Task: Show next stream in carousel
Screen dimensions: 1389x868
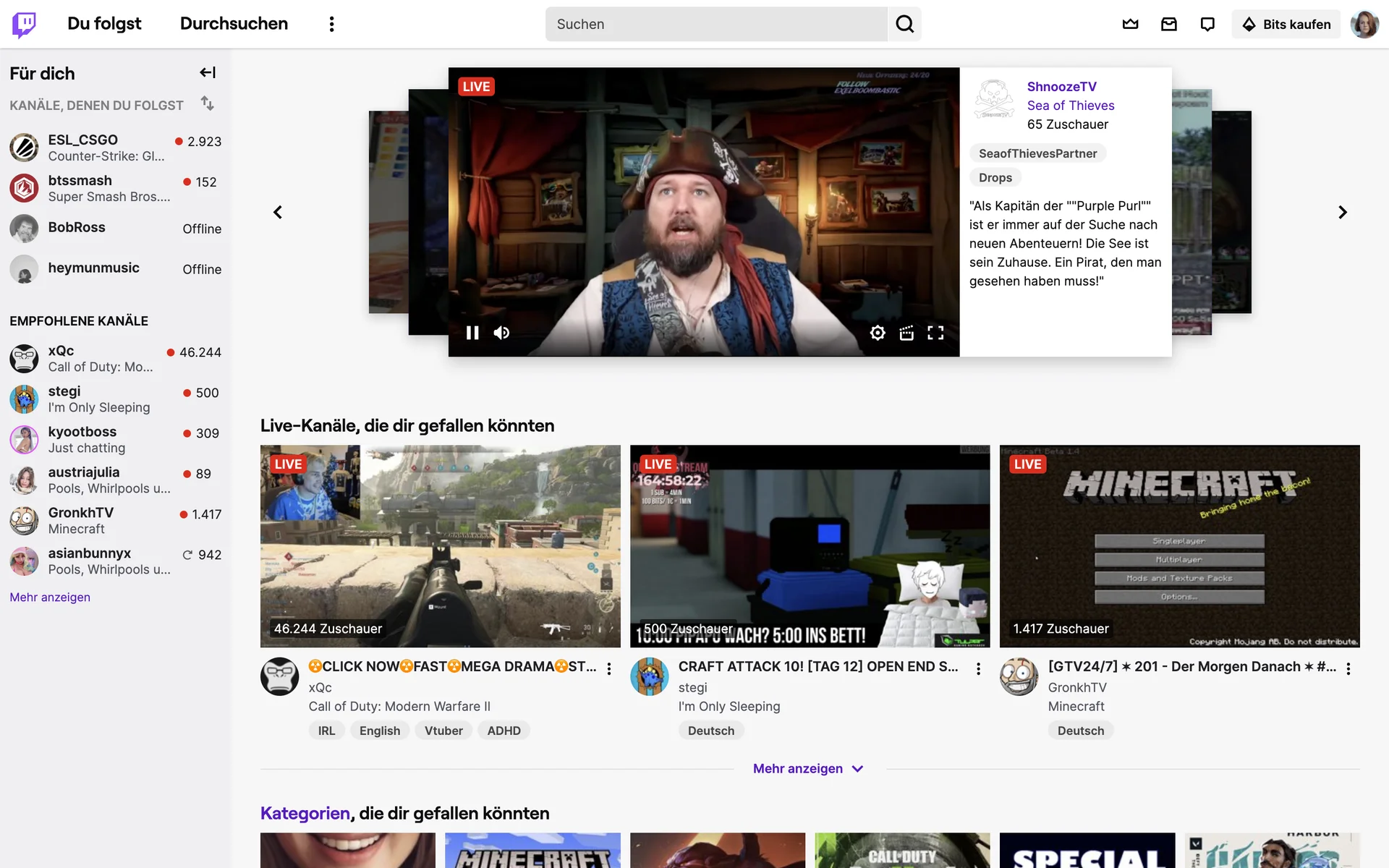Action: pos(1343,212)
